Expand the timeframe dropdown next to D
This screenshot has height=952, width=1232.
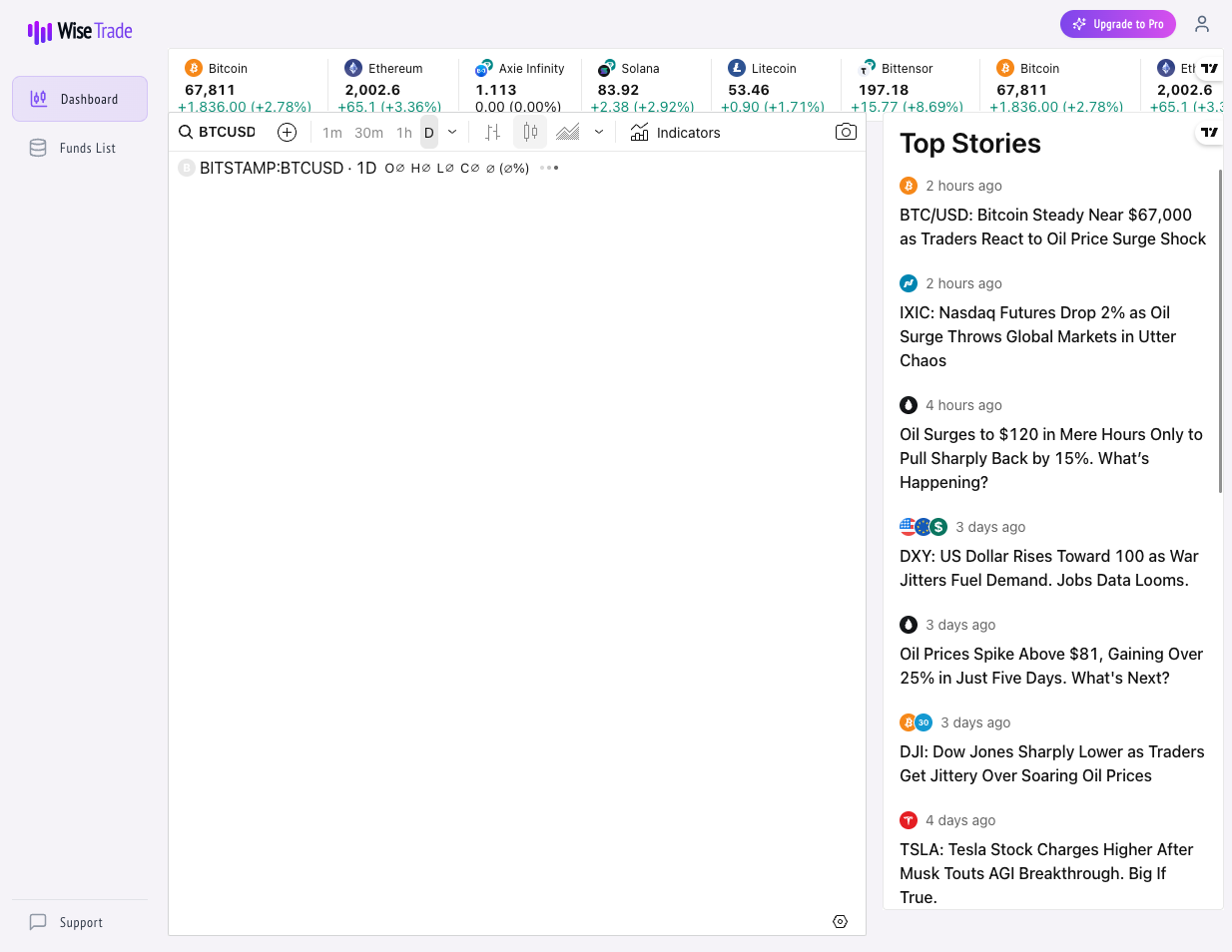pos(452,131)
